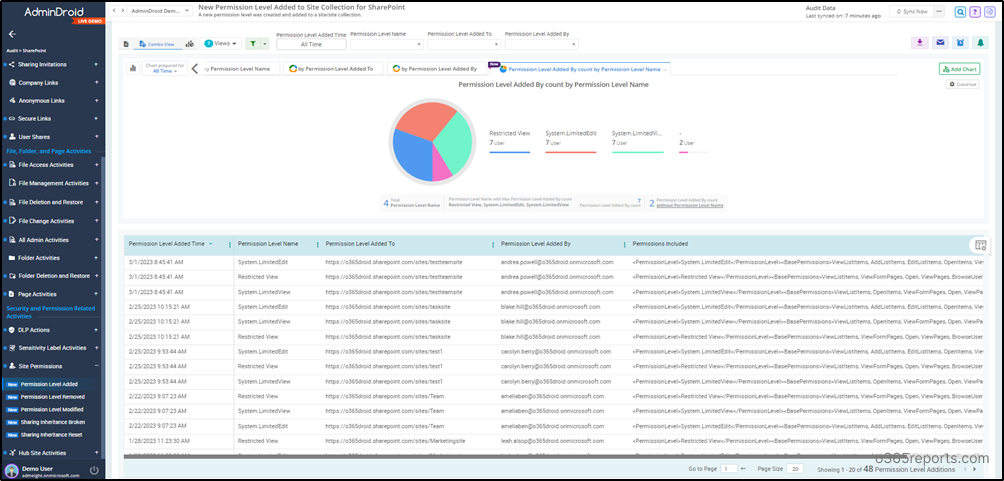Open table column settings icon

coord(980,245)
